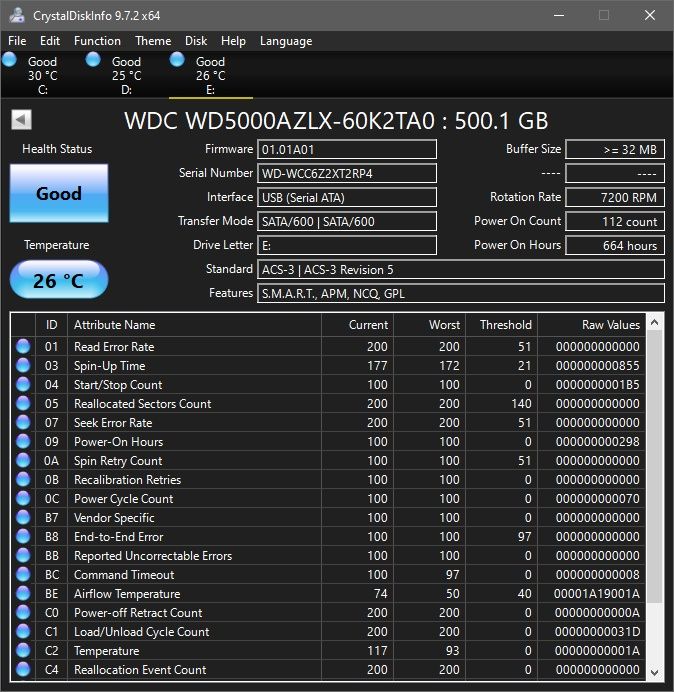This screenshot has height=692, width=674.
Task: Switch to drive E: tab
Action: click(x=210, y=75)
